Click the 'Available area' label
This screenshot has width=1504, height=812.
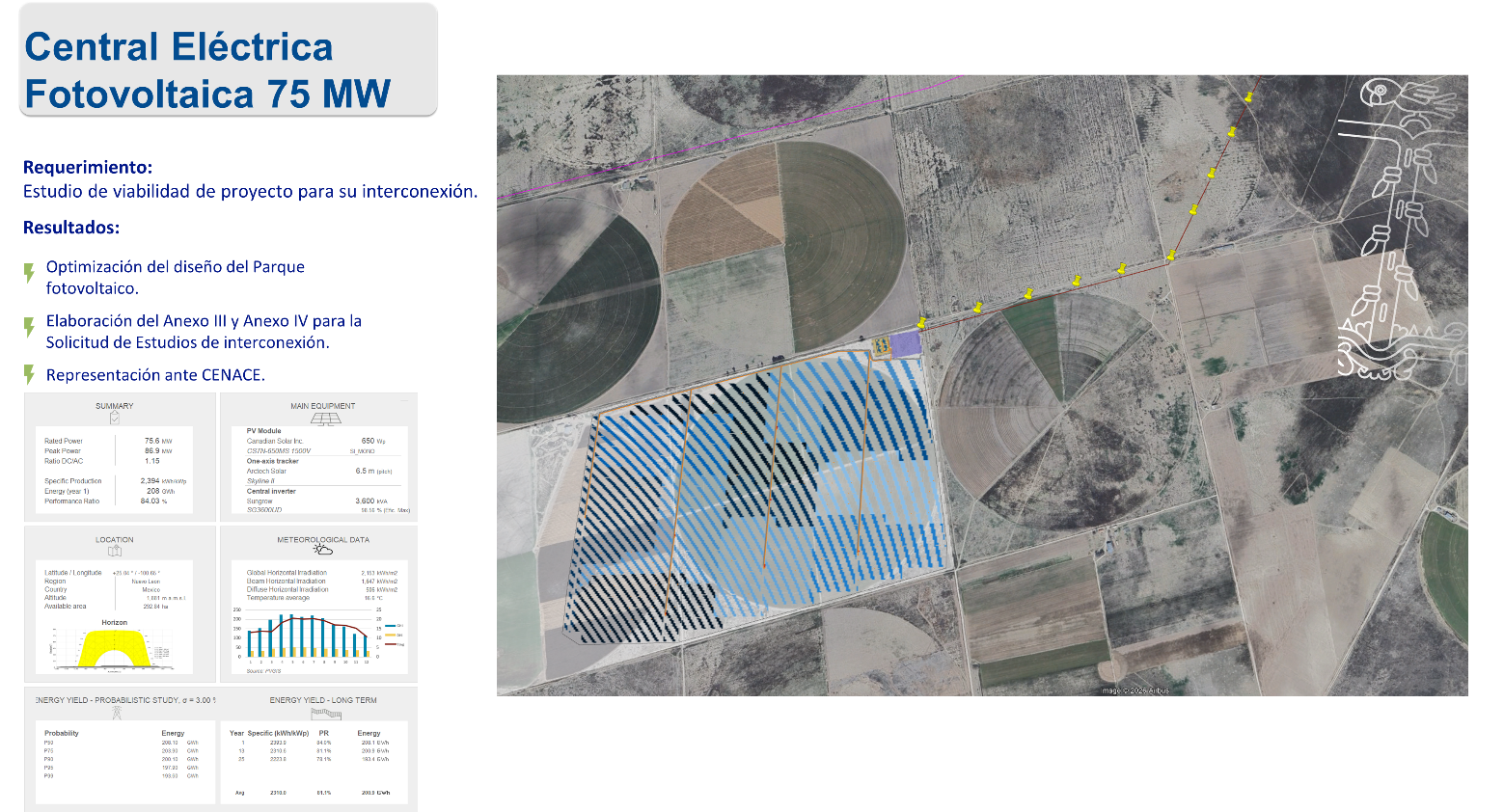point(66,607)
